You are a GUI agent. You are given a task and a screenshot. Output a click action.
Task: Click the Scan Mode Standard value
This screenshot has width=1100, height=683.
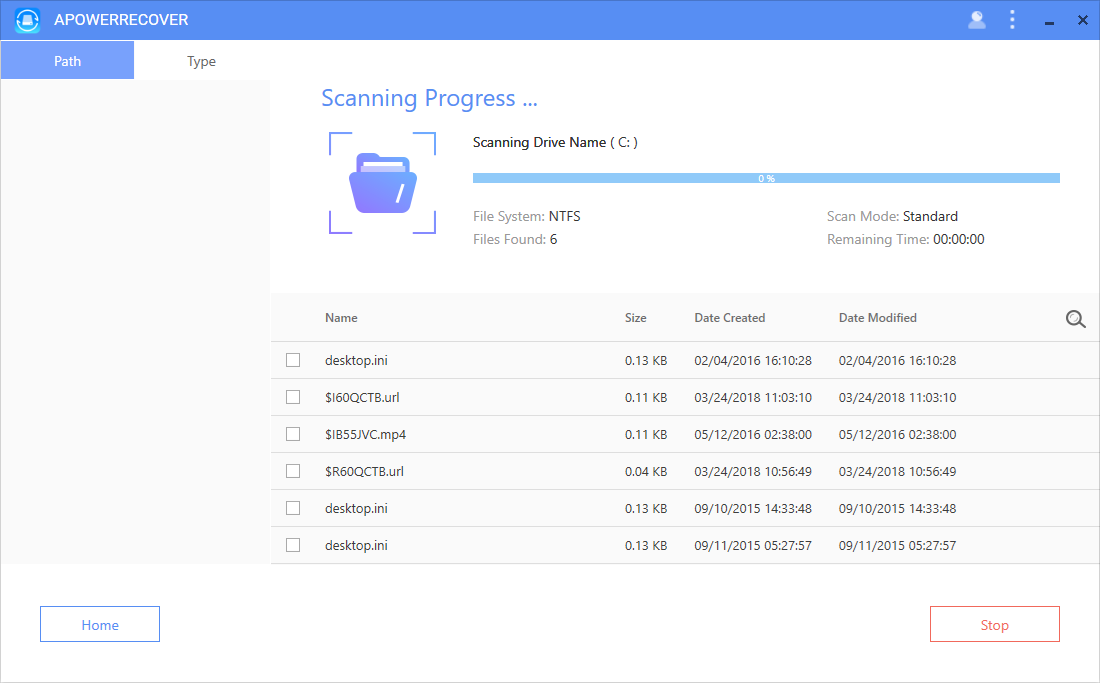point(930,216)
